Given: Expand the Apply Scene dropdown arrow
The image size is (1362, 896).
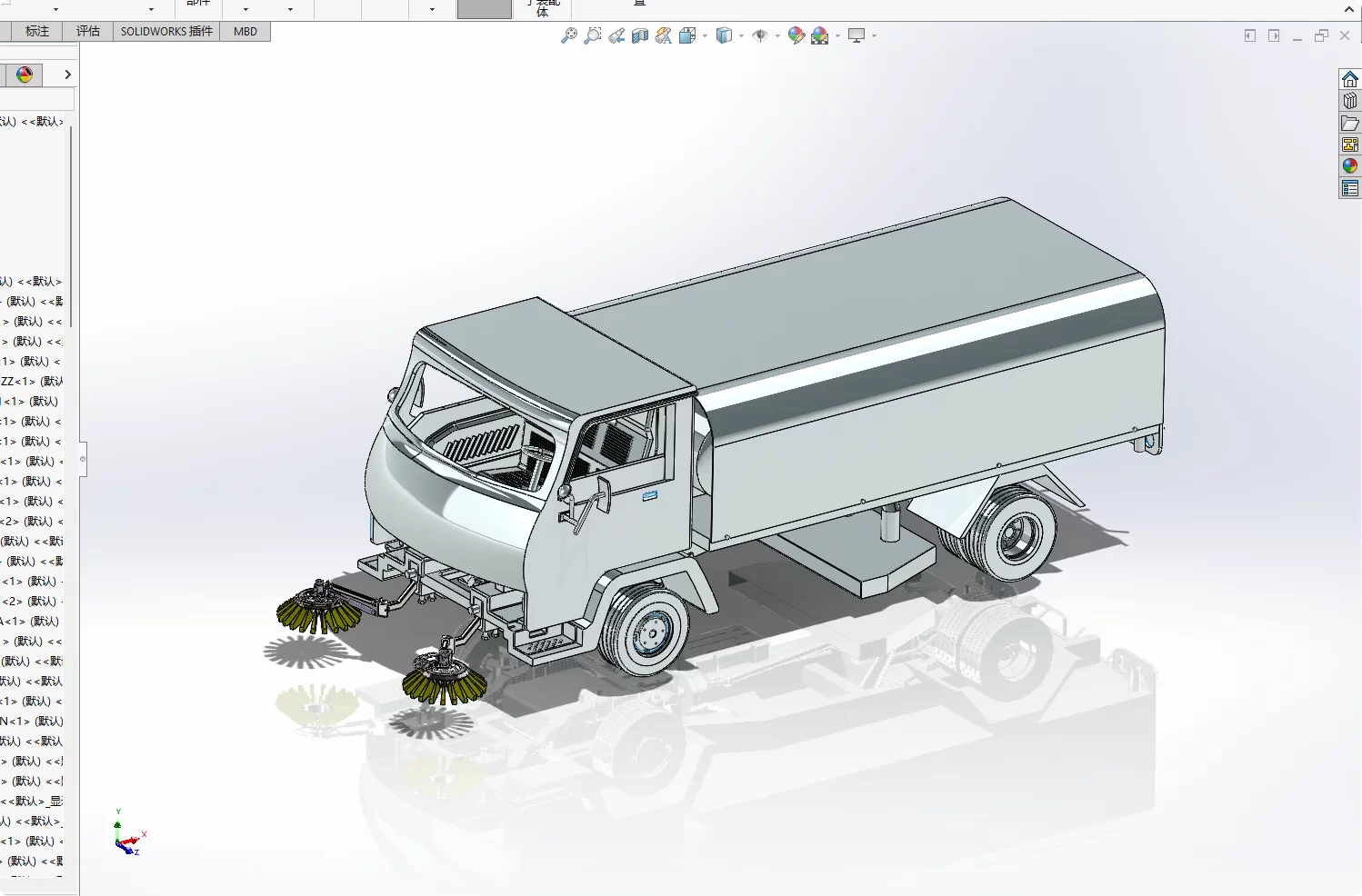Looking at the screenshot, I should click(x=838, y=36).
